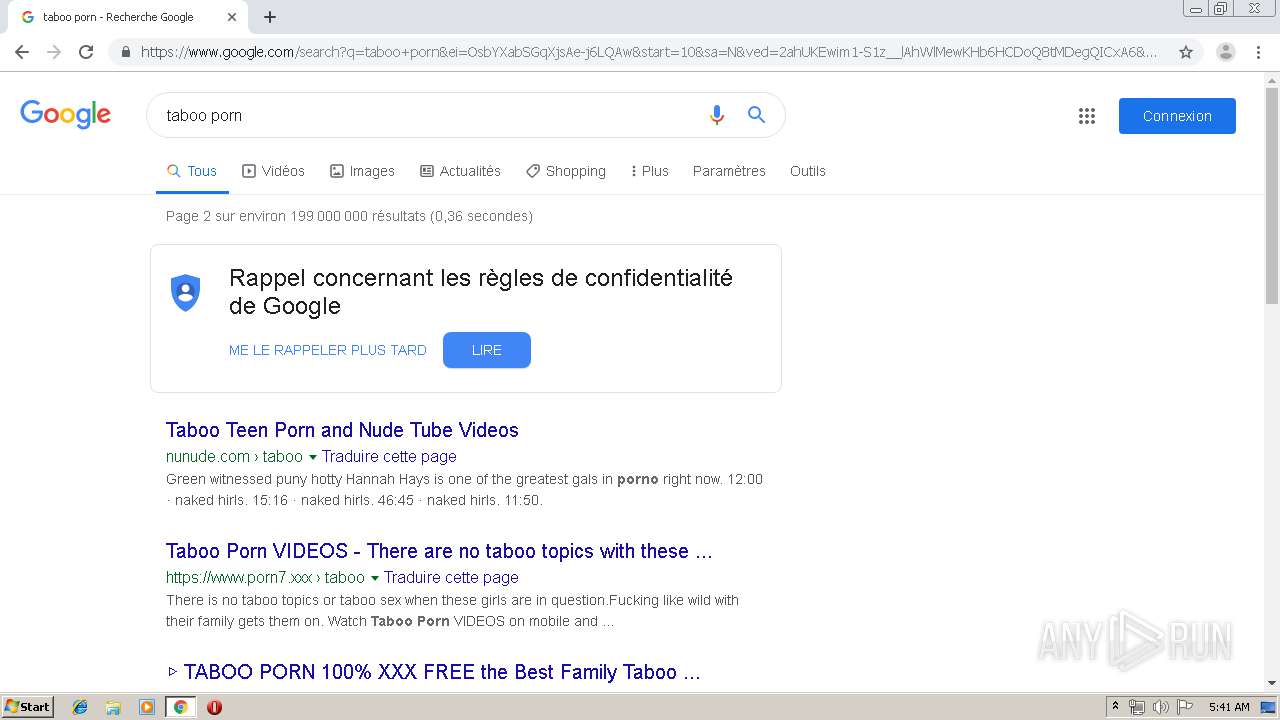Click the results count text

pyautogui.click(x=349, y=216)
